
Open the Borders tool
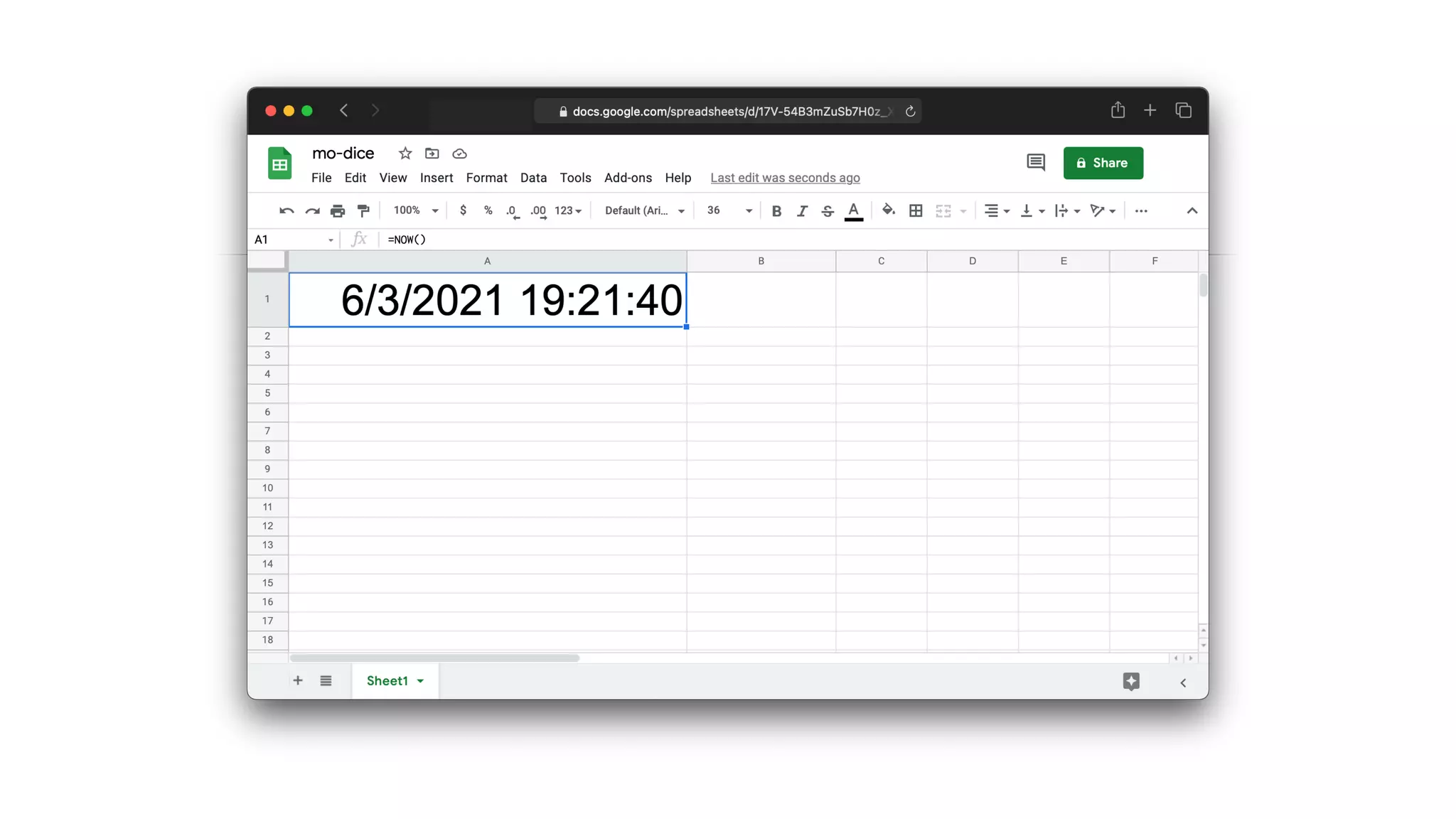tap(916, 210)
